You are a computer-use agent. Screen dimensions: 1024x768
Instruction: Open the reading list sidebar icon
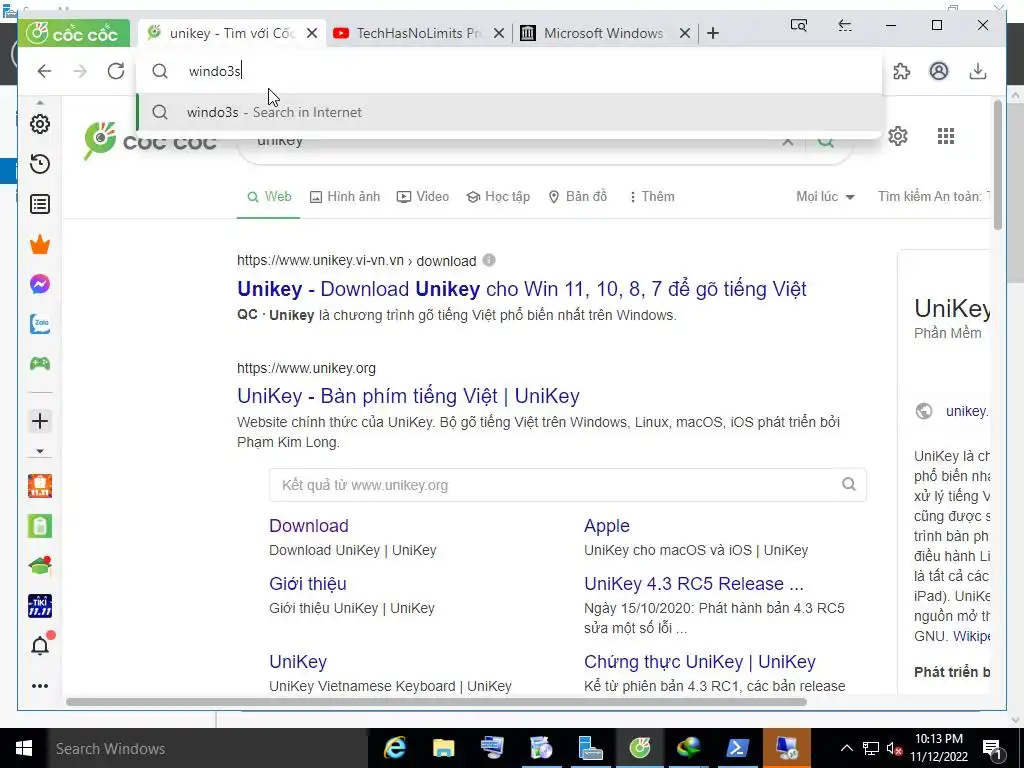[40, 204]
